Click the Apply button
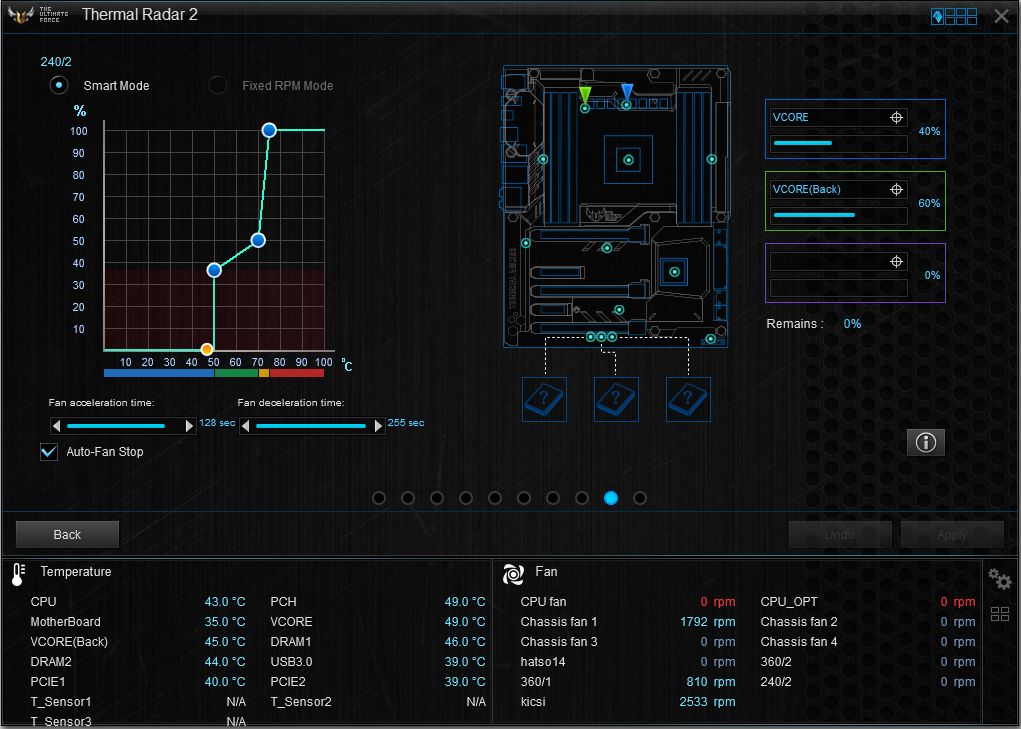The width and height of the screenshot is (1021, 729). [x=951, y=534]
